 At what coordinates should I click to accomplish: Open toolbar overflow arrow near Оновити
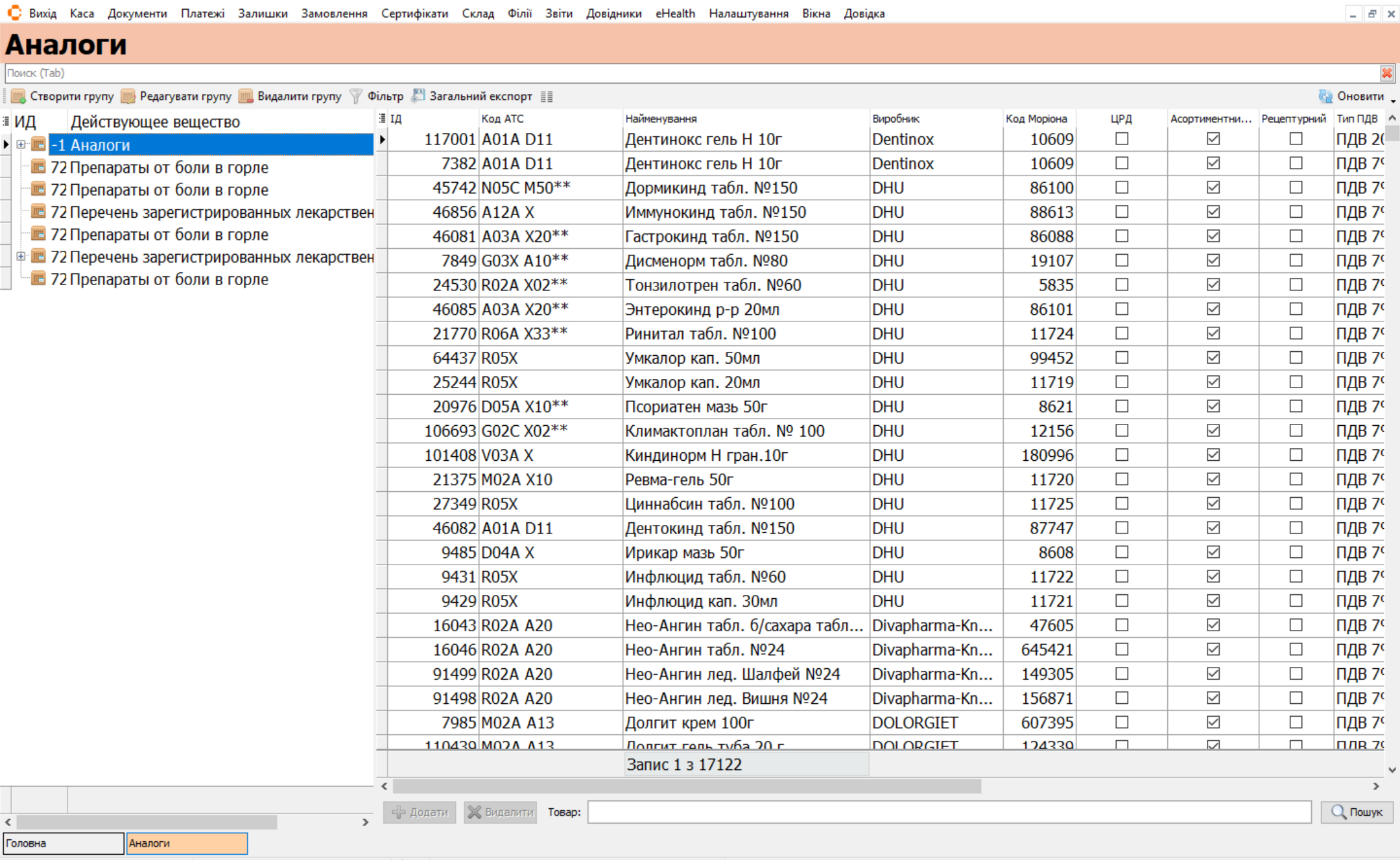tap(1393, 101)
